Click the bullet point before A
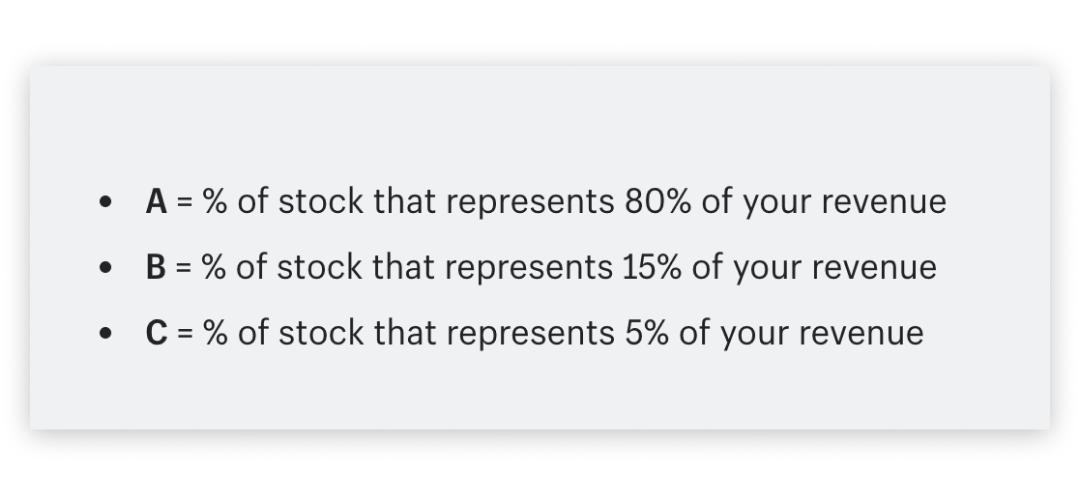Screen dimensions: 1080x496 coord(105,202)
